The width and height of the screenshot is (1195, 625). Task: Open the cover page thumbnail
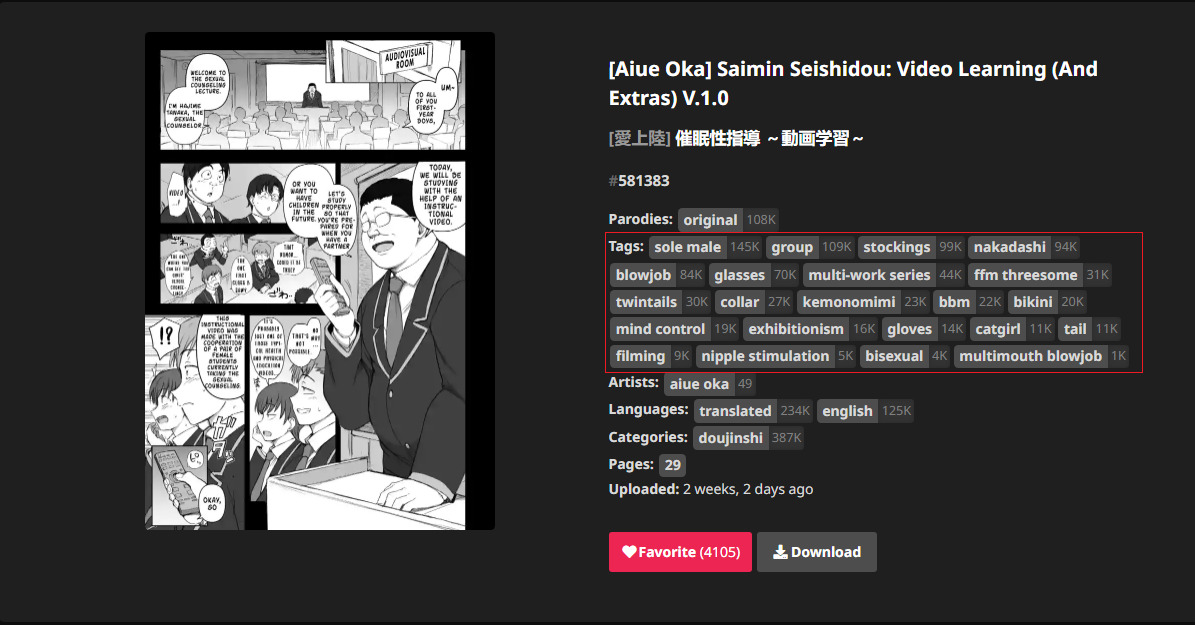[x=320, y=281]
